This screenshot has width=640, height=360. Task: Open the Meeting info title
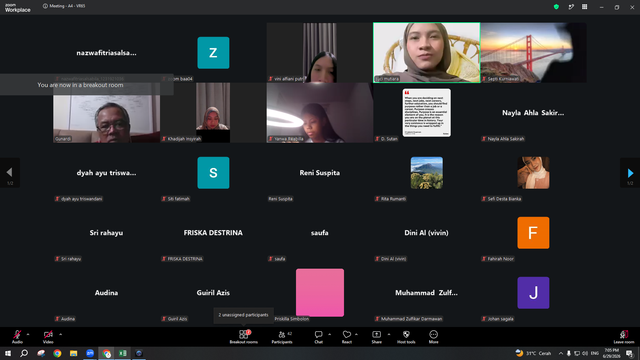pos(64,6)
